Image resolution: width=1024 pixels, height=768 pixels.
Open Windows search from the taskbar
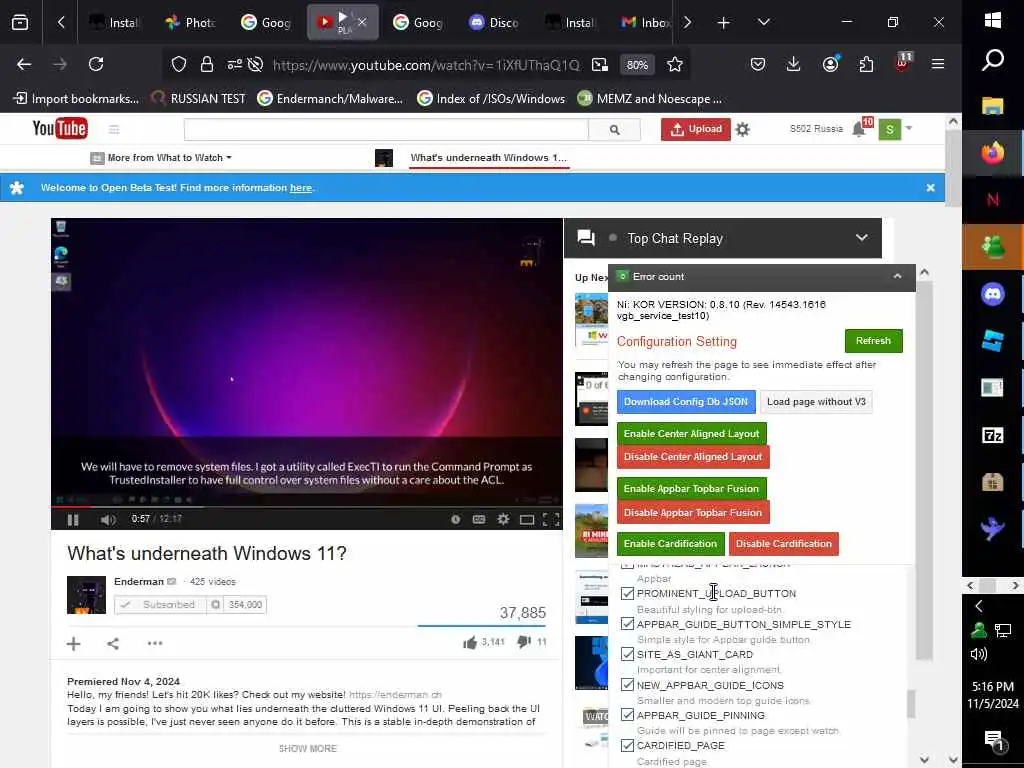993,60
